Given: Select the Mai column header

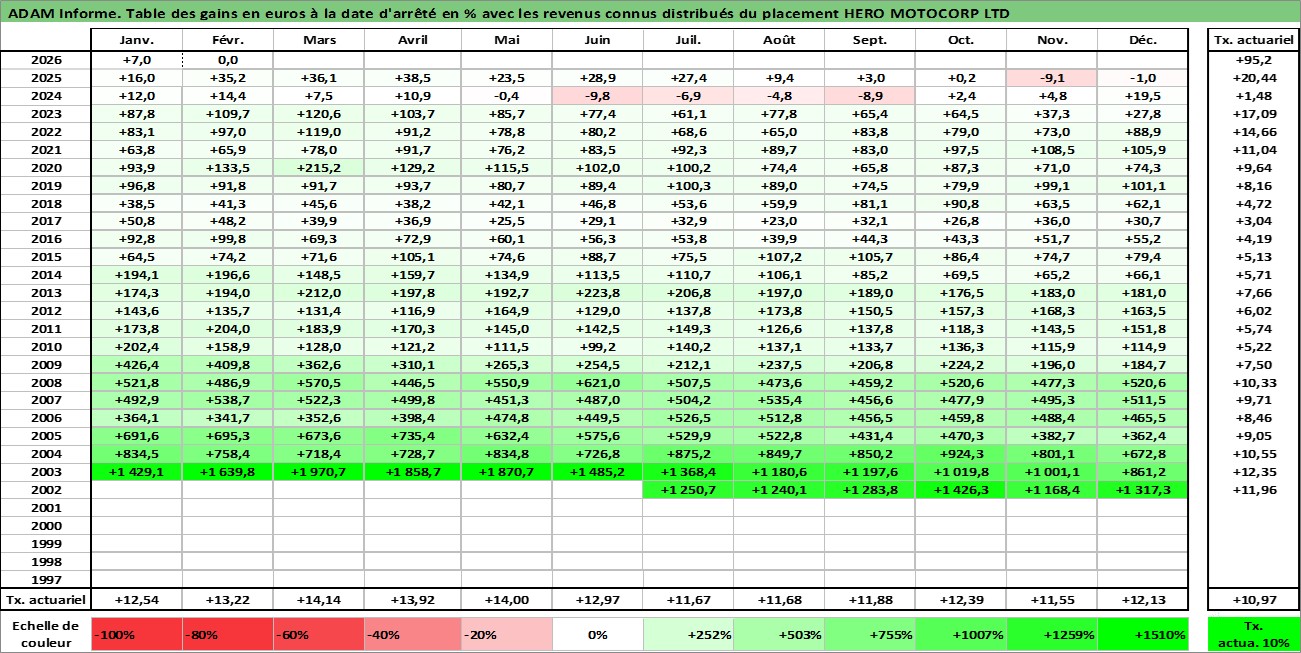Looking at the screenshot, I should pos(507,40).
